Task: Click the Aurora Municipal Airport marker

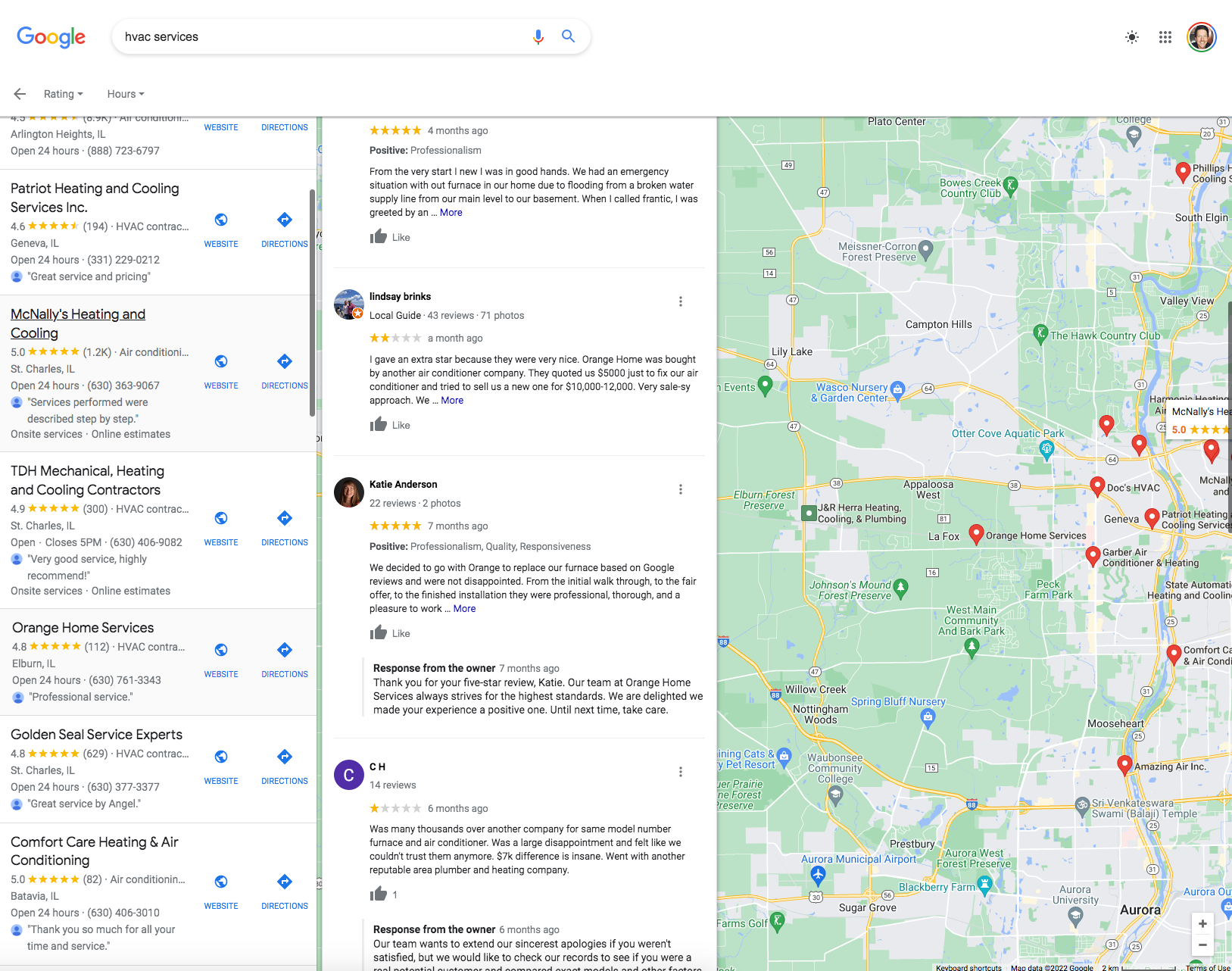Action: 818,875
